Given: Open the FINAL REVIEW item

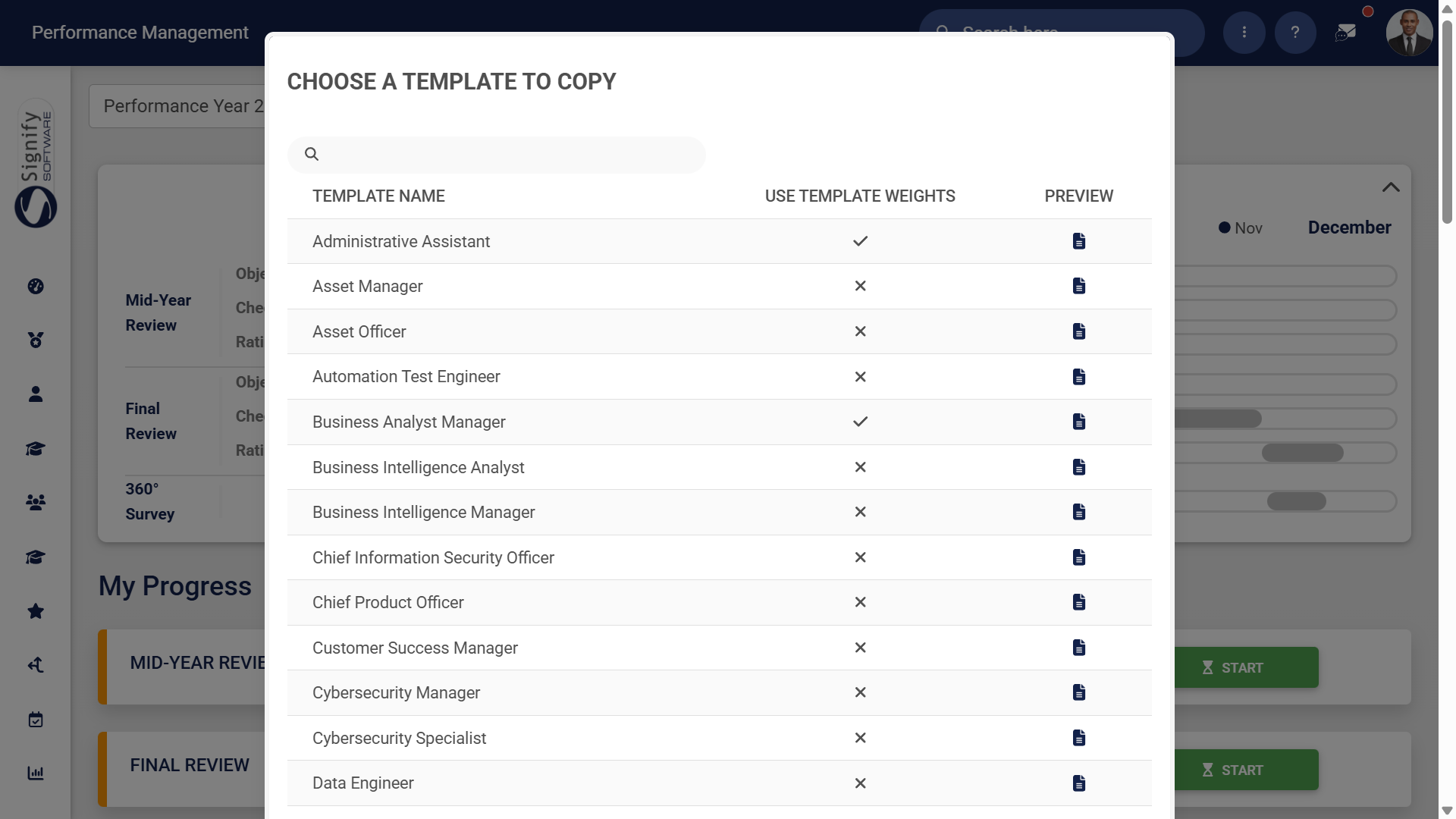Looking at the screenshot, I should 190,764.
